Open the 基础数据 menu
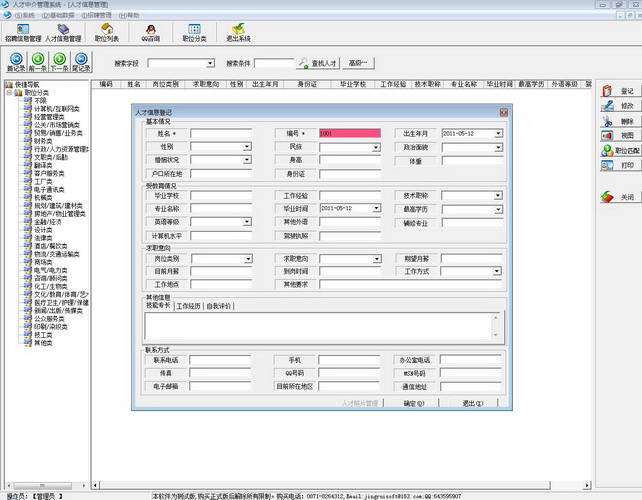Screen dimensions: 642x500 58,16
